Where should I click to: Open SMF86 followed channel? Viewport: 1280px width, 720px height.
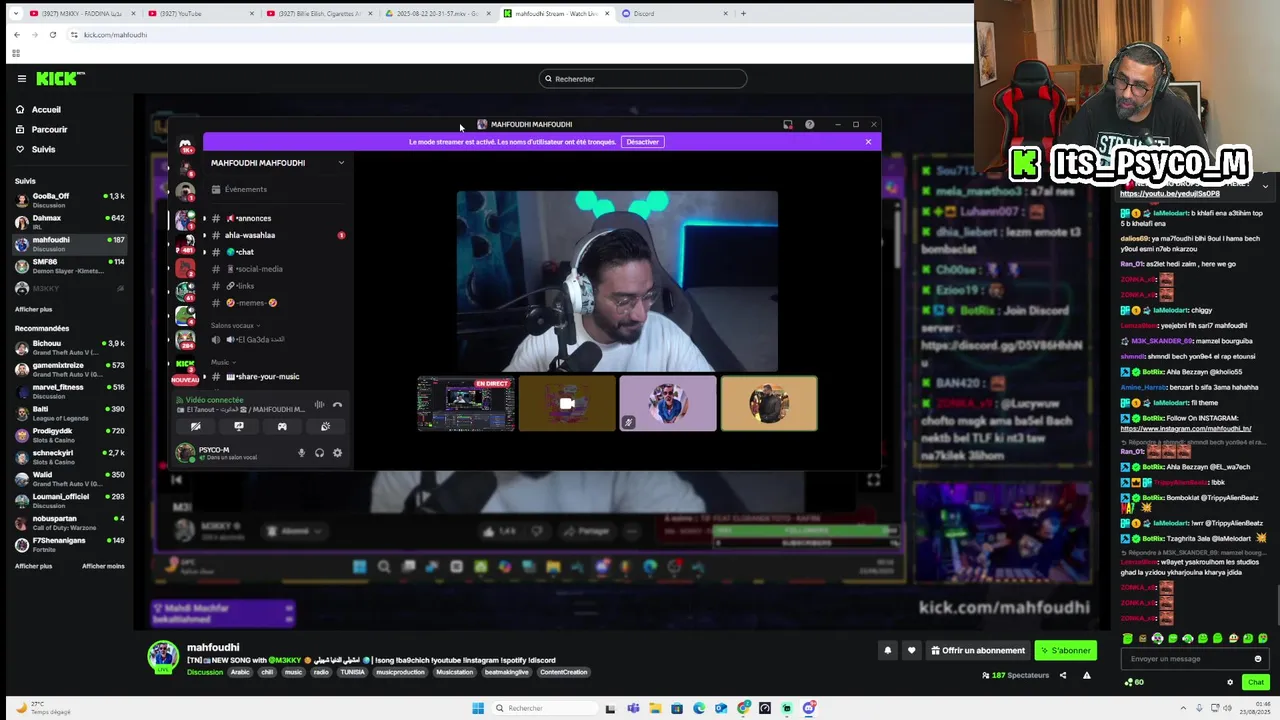click(x=70, y=266)
